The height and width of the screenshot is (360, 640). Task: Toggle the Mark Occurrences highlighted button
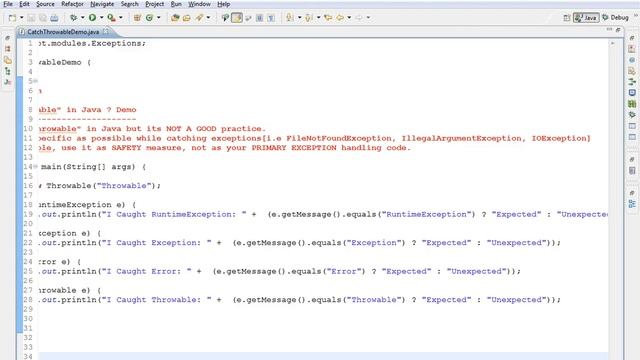[237, 18]
